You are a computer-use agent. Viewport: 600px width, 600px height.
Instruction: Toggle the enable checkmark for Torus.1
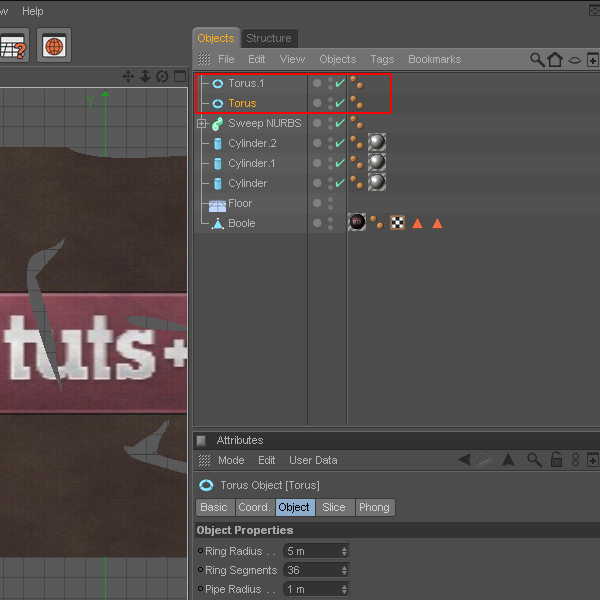[x=340, y=83]
